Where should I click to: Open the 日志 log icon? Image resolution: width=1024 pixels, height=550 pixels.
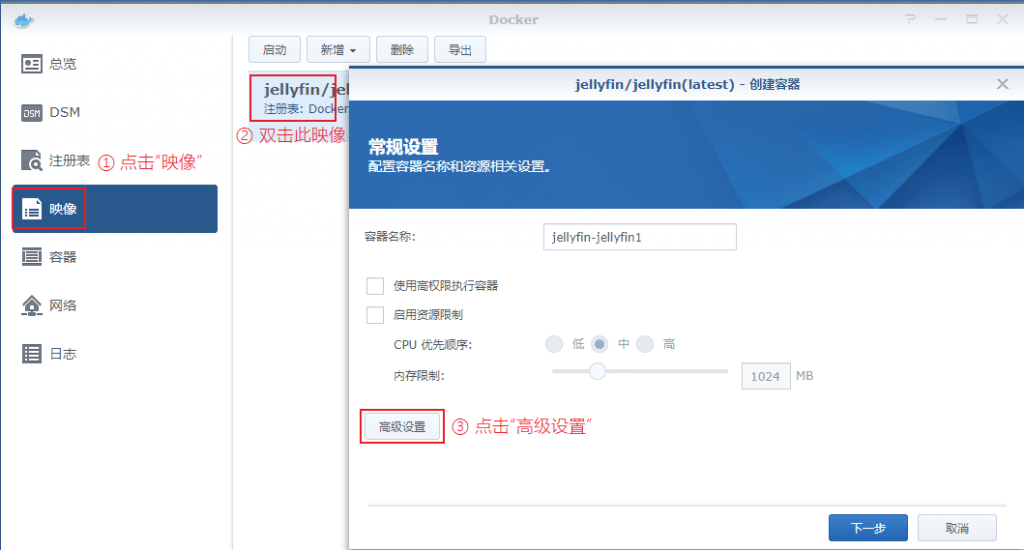pyautogui.click(x=32, y=354)
